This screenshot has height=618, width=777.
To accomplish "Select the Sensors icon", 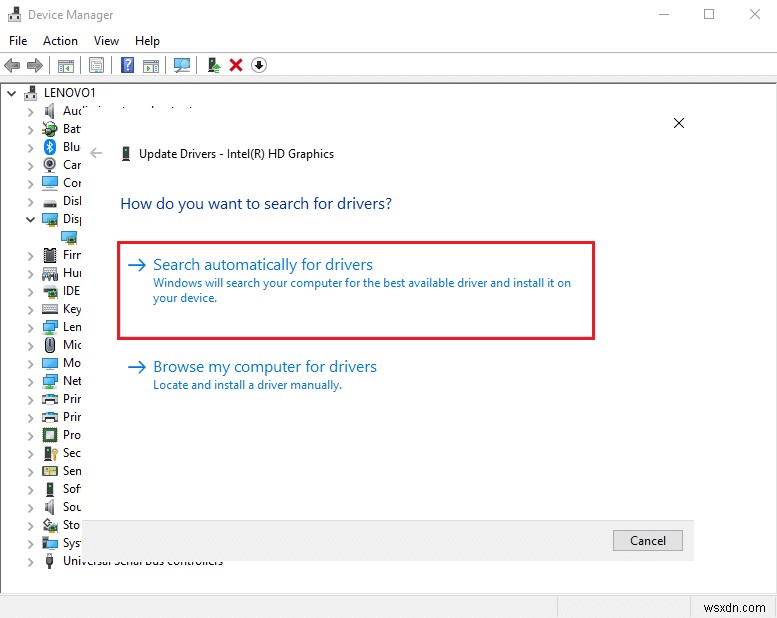I will (50, 471).
